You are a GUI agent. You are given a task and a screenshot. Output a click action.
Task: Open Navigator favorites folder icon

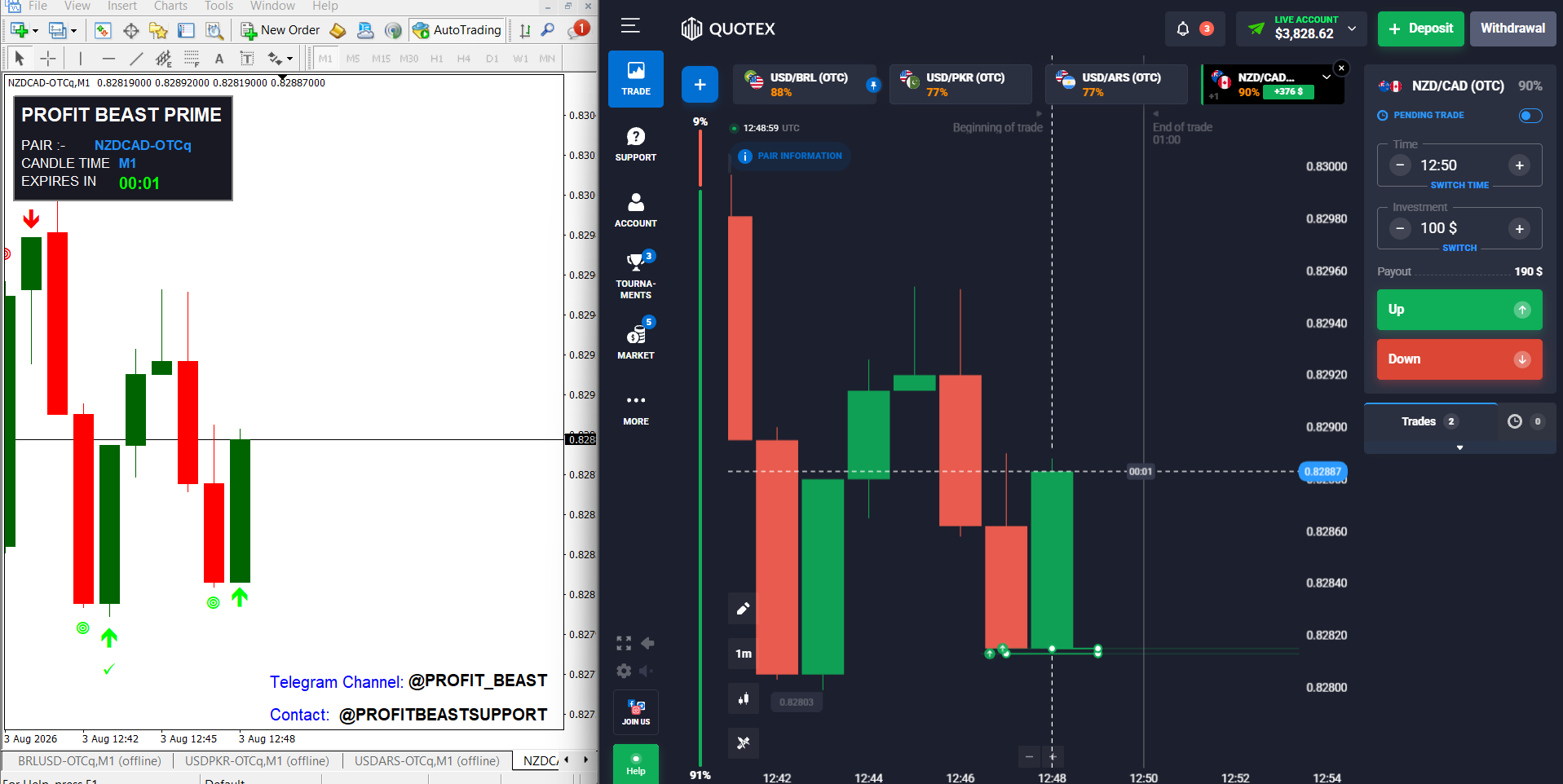coord(158,30)
